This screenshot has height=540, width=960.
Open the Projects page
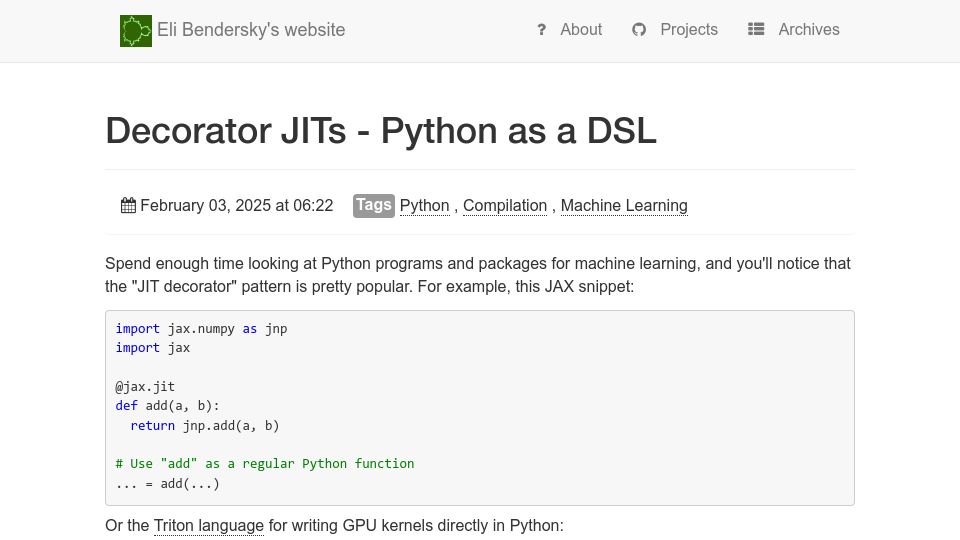[689, 29]
